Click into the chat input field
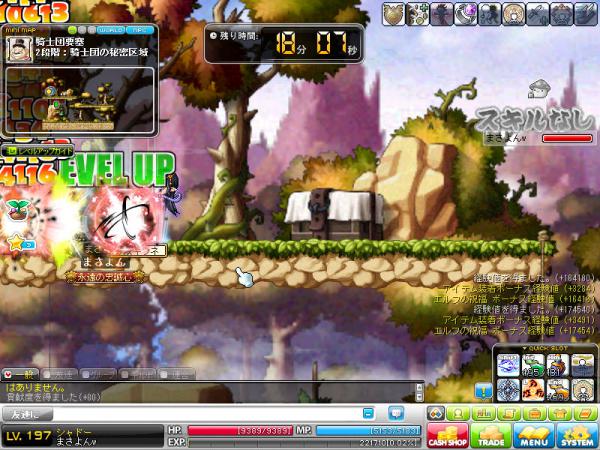 pos(207,414)
